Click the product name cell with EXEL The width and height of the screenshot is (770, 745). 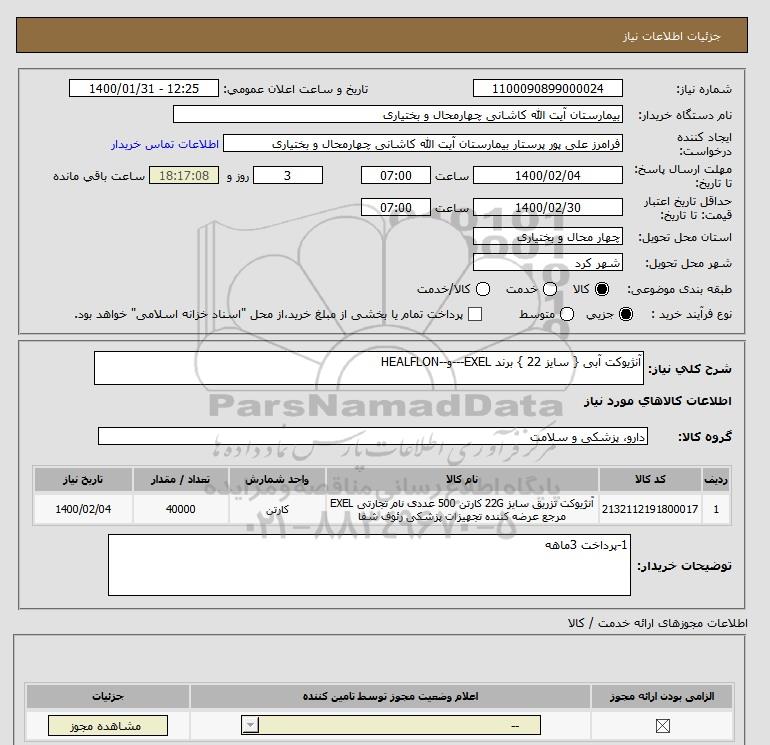click(x=462, y=509)
